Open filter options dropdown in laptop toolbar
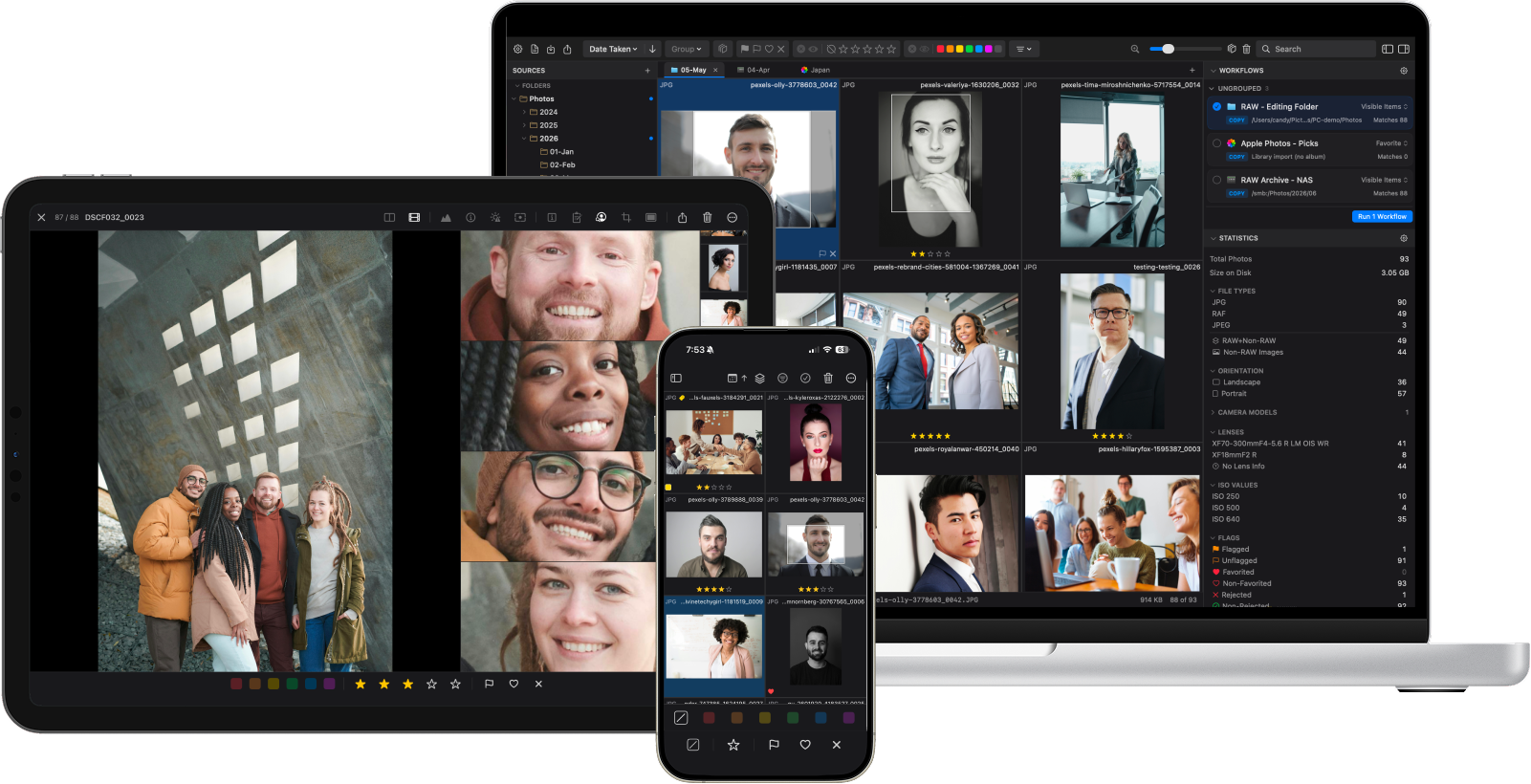1531x784 pixels. pos(1023,49)
